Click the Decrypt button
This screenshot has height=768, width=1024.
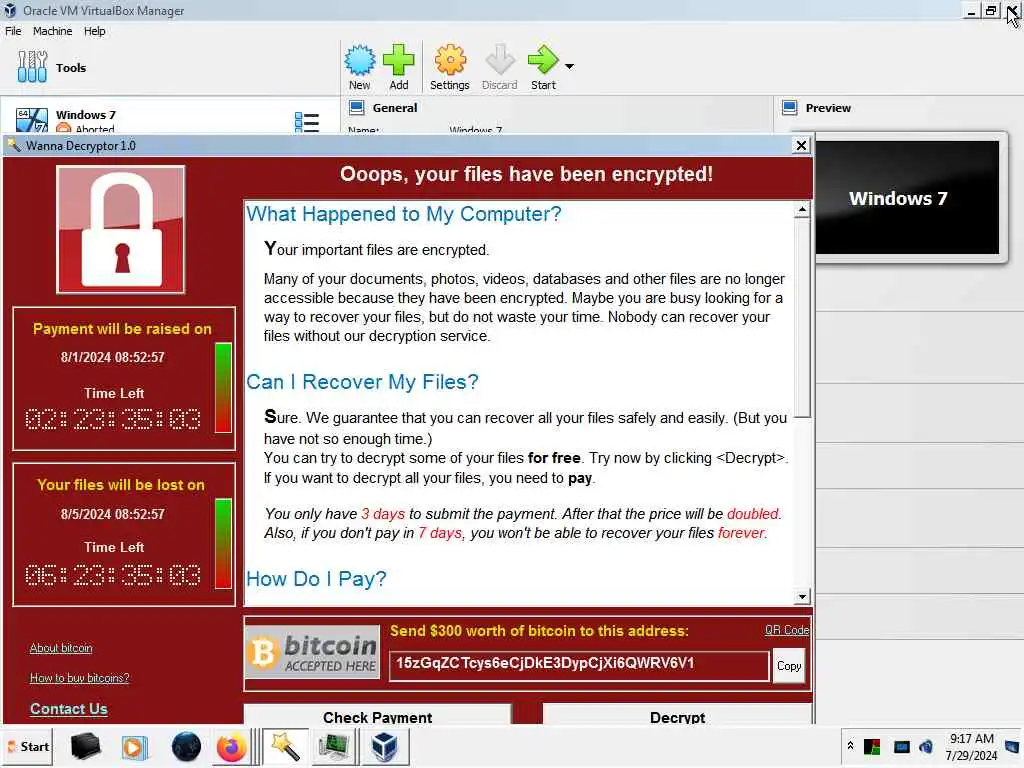tap(677, 714)
